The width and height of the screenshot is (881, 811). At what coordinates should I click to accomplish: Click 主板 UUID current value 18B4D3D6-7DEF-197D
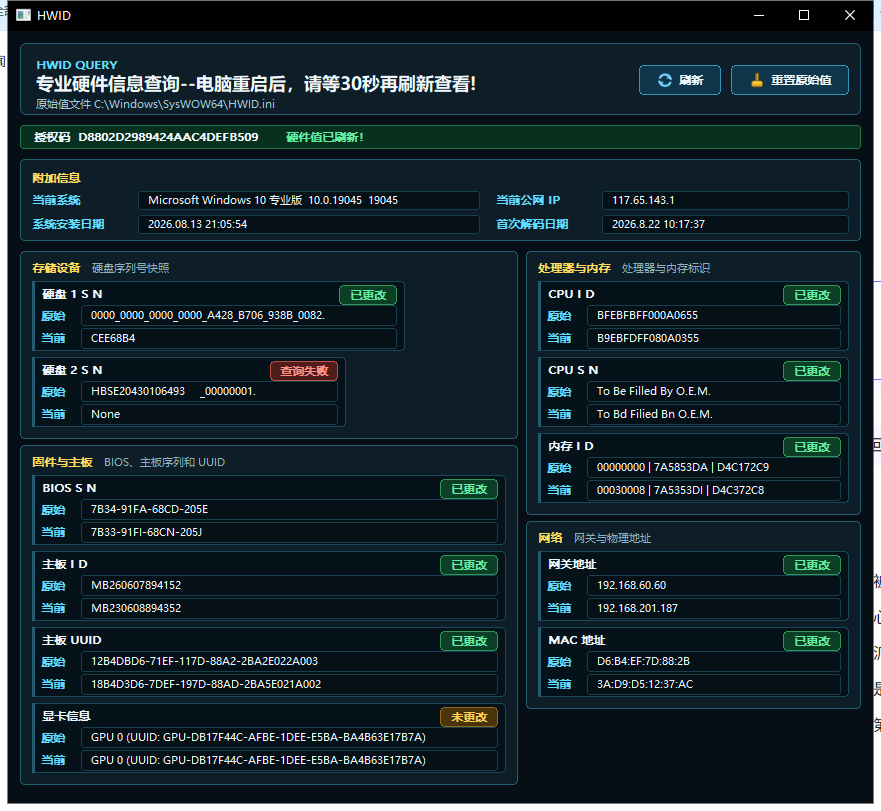click(289, 684)
